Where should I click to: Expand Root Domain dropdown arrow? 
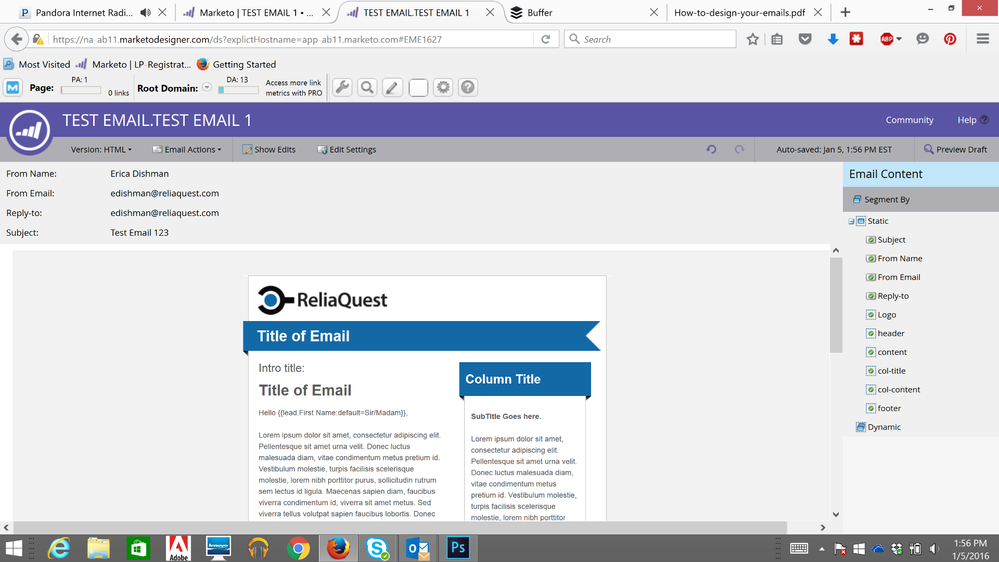[207, 87]
